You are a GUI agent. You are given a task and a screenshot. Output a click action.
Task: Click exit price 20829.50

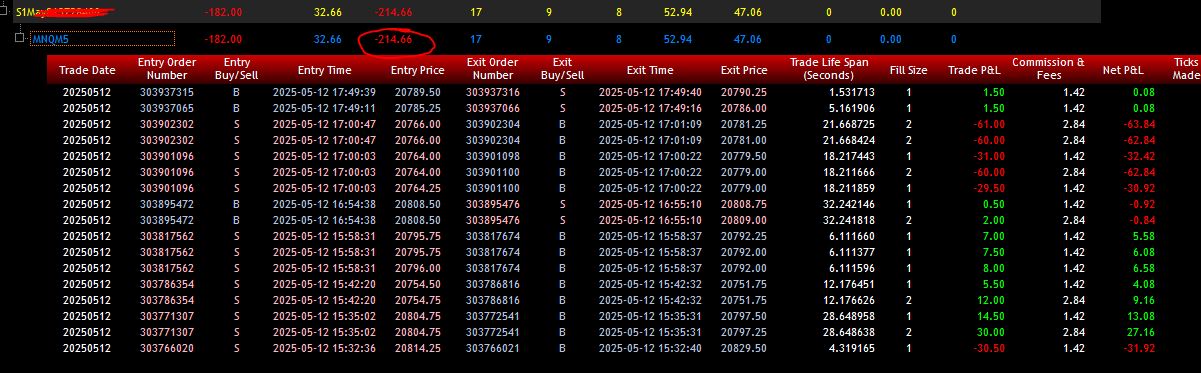744,347
